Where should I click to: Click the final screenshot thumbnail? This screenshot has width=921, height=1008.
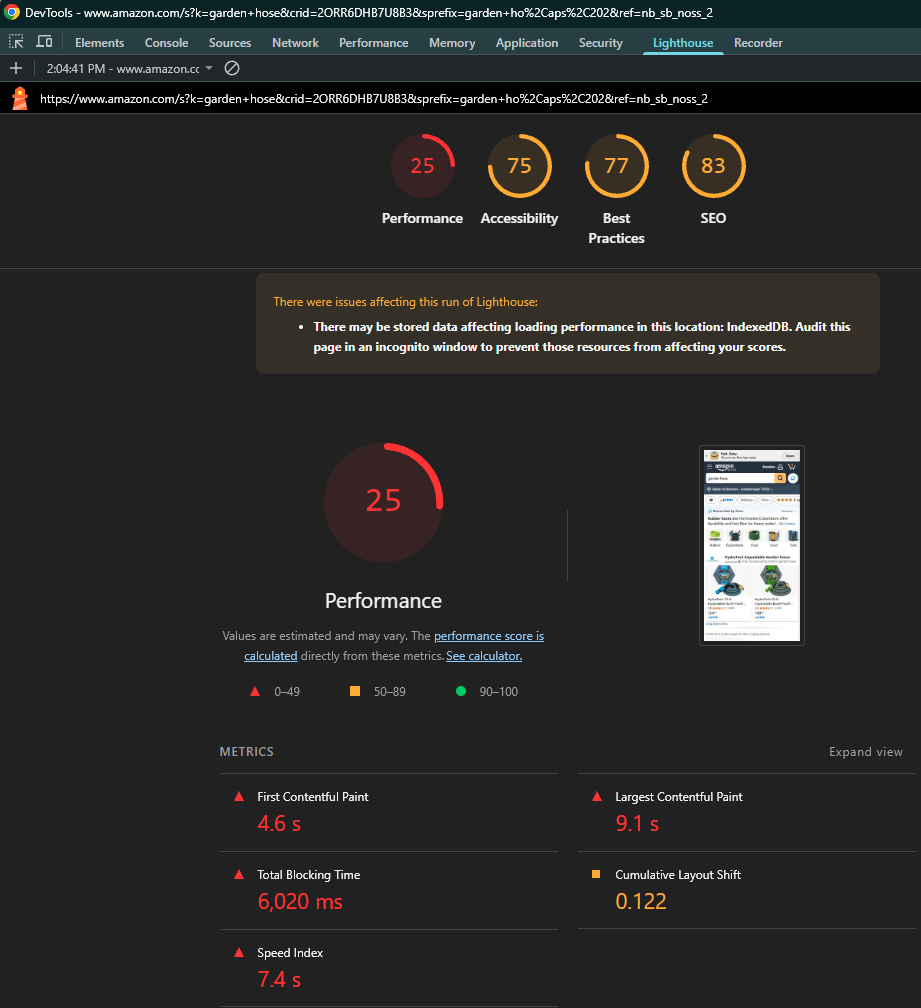pos(751,545)
